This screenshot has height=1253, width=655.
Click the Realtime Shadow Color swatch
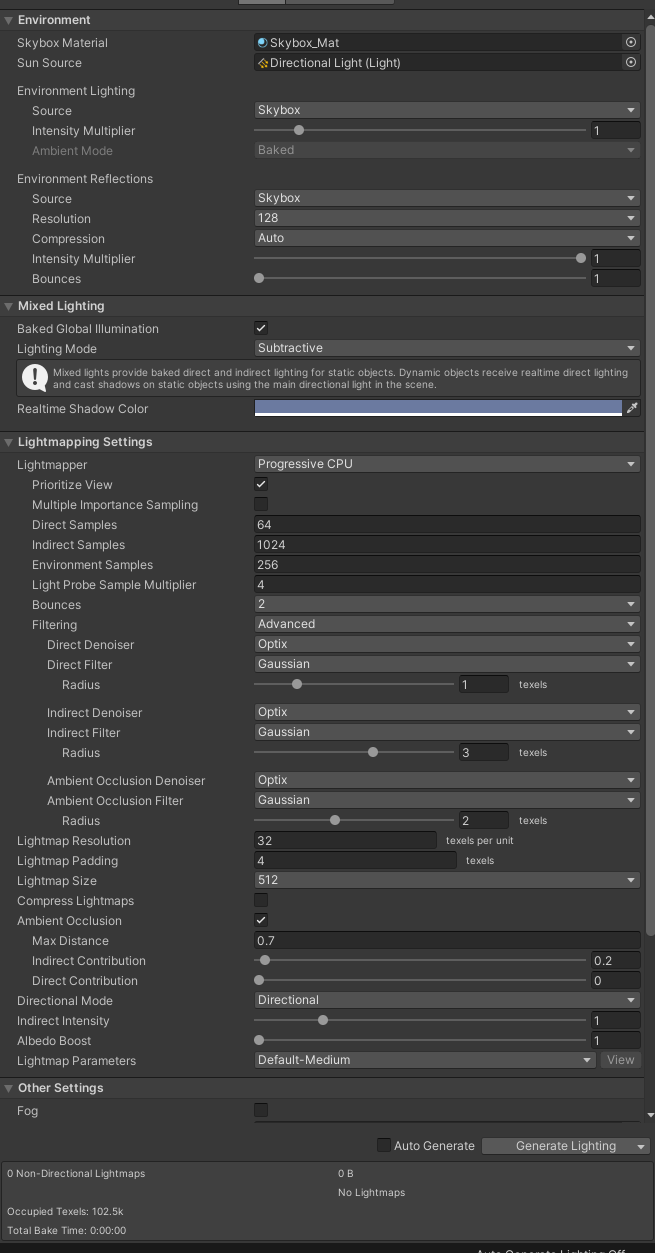tap(438, 408)
